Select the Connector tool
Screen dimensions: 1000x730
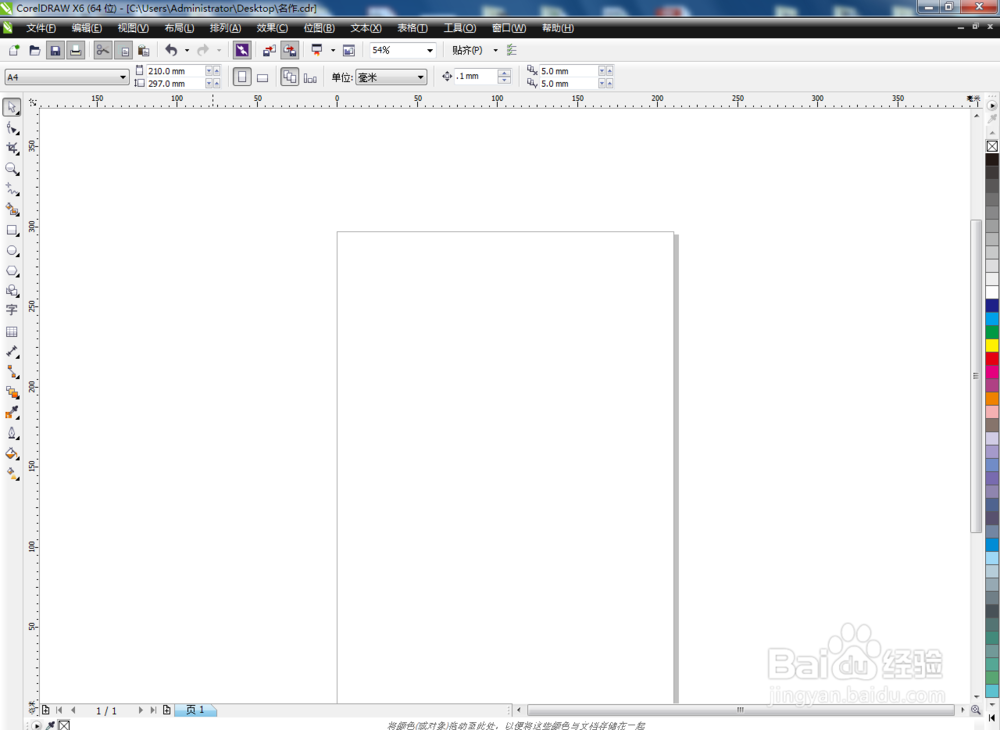tap(12, 372)
